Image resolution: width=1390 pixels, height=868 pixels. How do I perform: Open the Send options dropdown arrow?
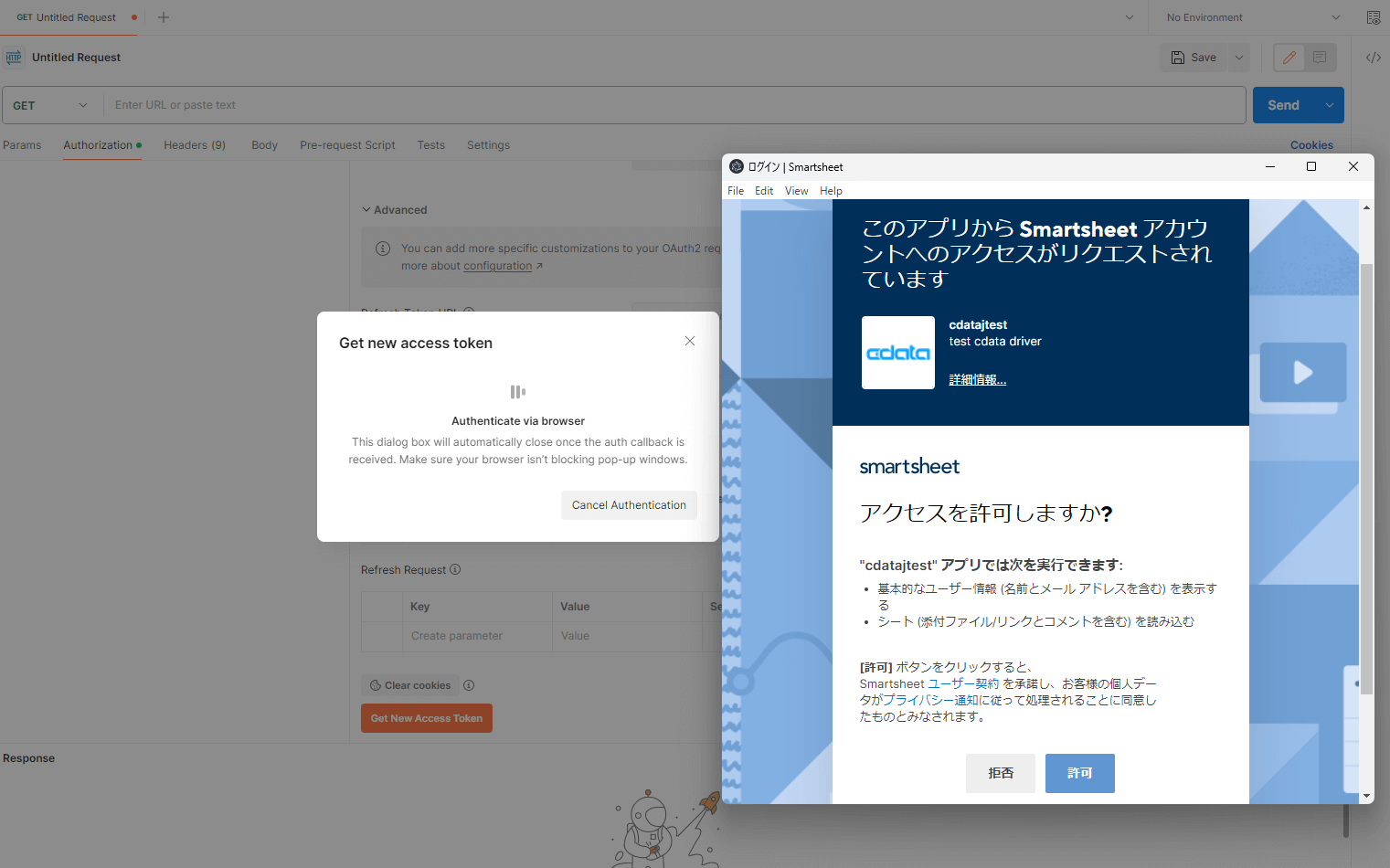(1330, 105)
